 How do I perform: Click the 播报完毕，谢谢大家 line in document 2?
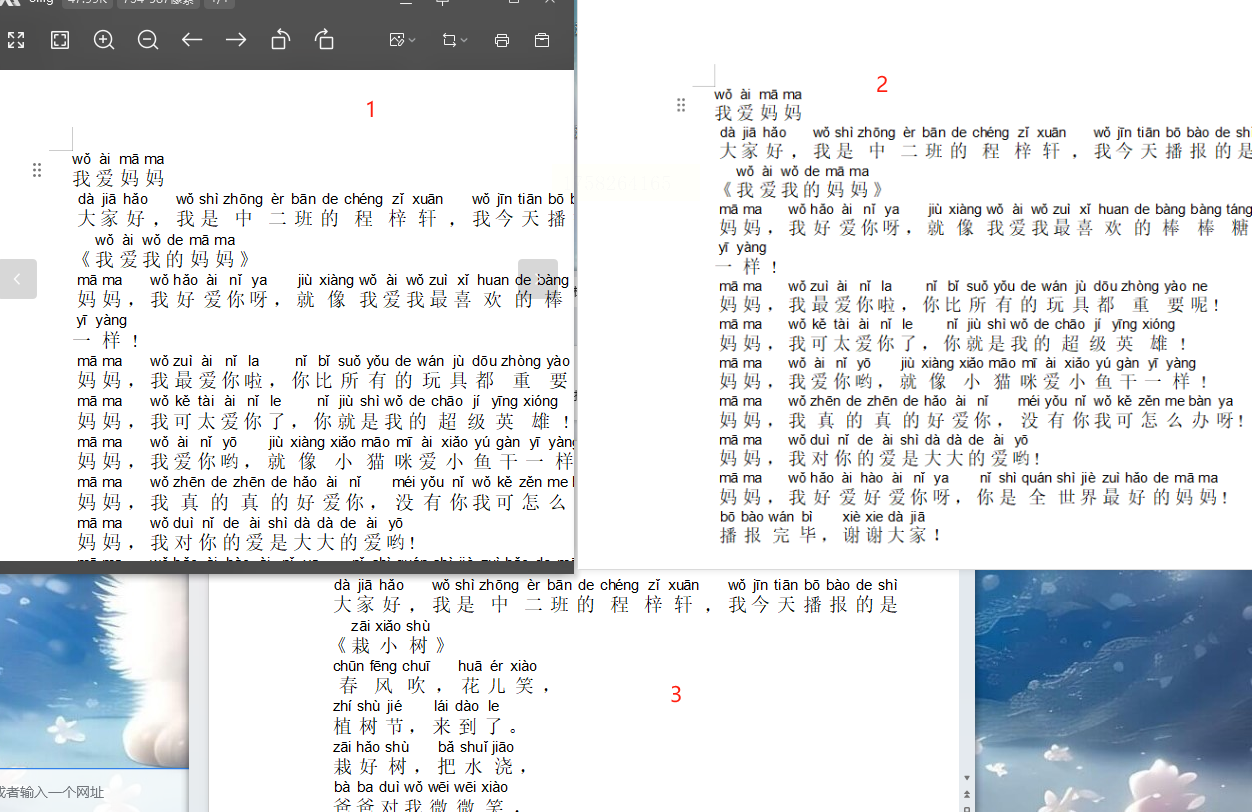(x=830, y=535)
